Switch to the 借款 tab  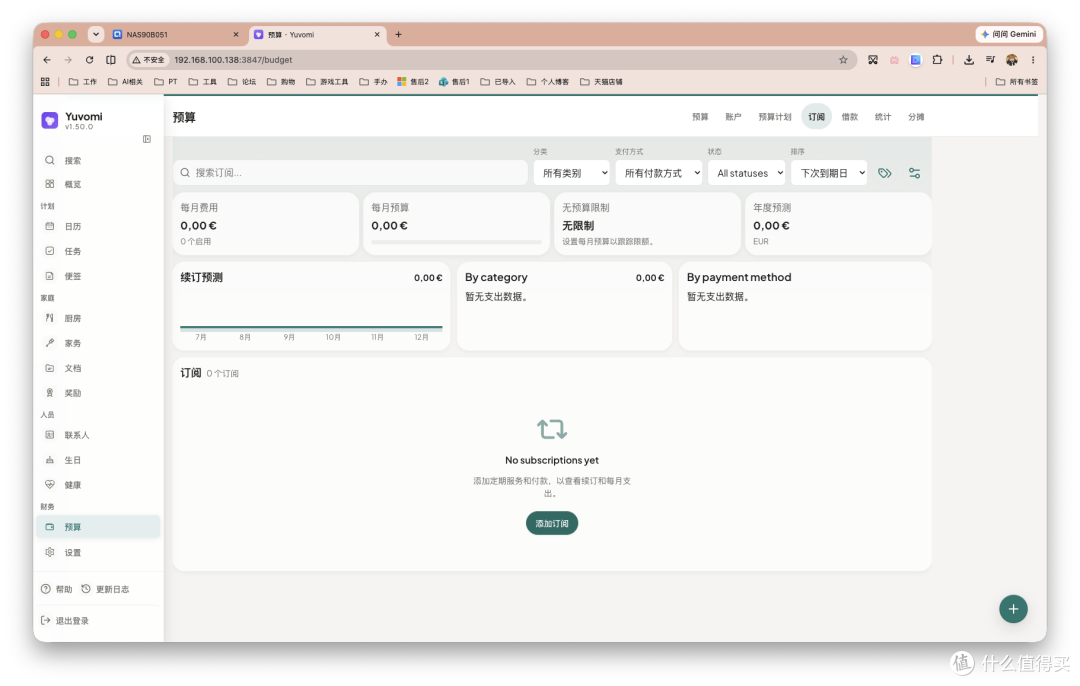pos(849,117)
